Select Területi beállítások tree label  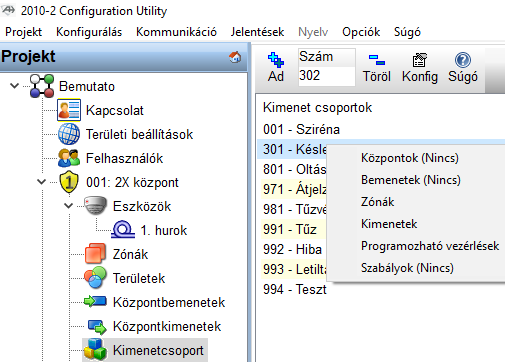pos(139,134)
